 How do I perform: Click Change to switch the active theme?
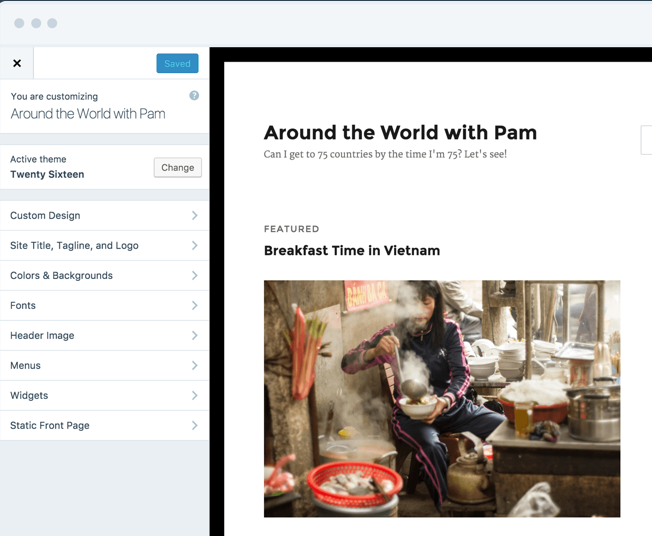pyautogui.click(x=177, y=167)
